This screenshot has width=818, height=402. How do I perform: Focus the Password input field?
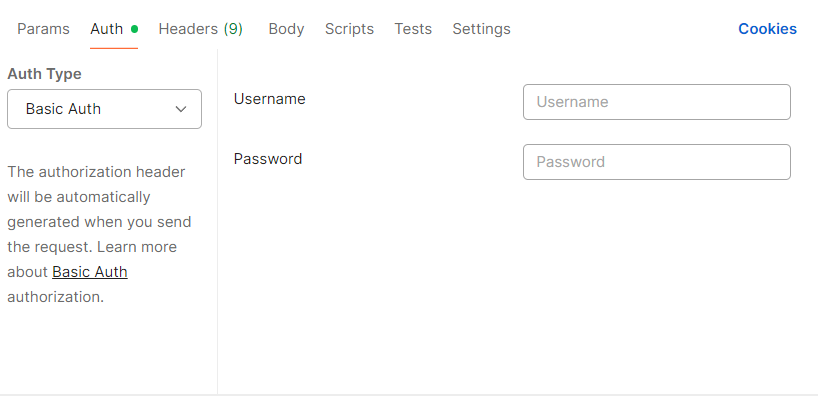coord(656,162)
